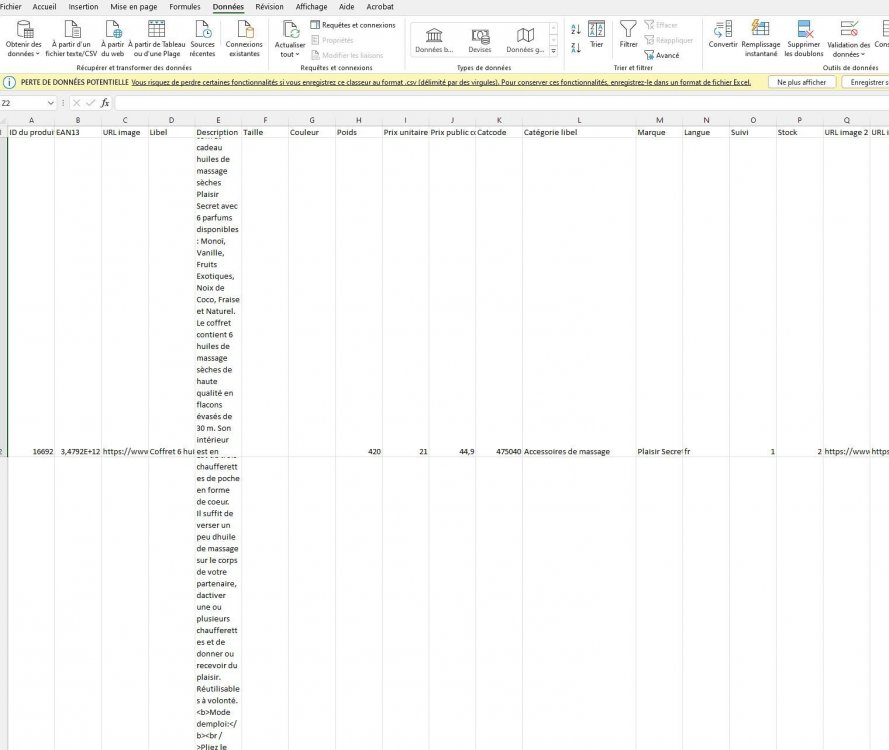The image size is (889, 750).
Task: Click the EAN13 header cell
Action: pyautogui.click(x=78, y=132)
